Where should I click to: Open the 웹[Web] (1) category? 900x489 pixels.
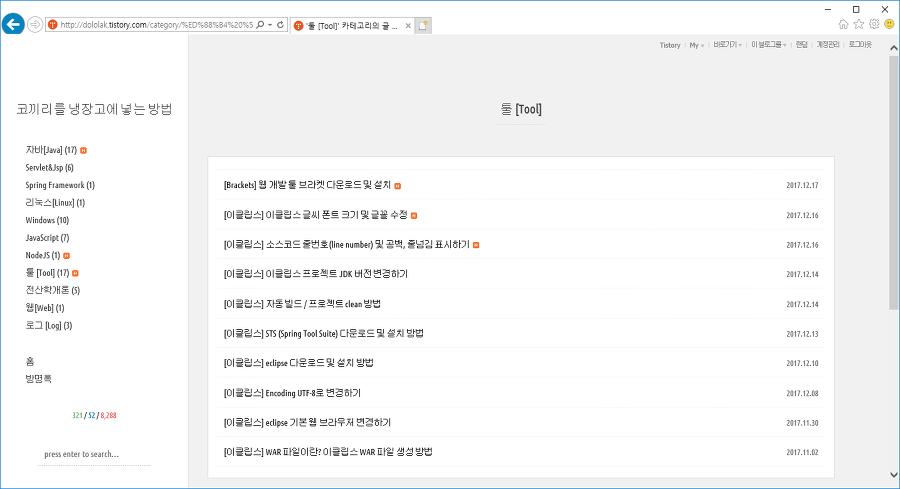tap(45, 308)
